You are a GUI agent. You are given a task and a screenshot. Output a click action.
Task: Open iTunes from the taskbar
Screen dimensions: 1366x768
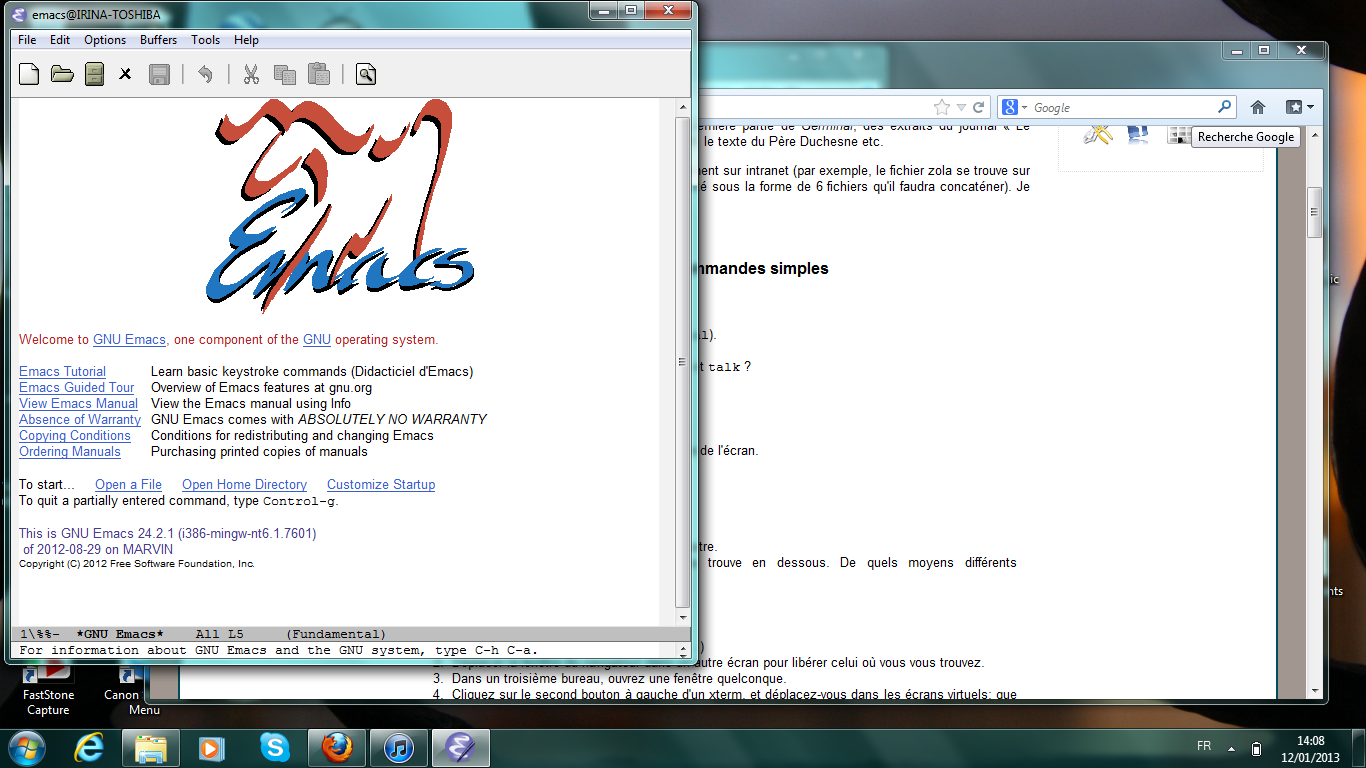click(x=399, y=747)
